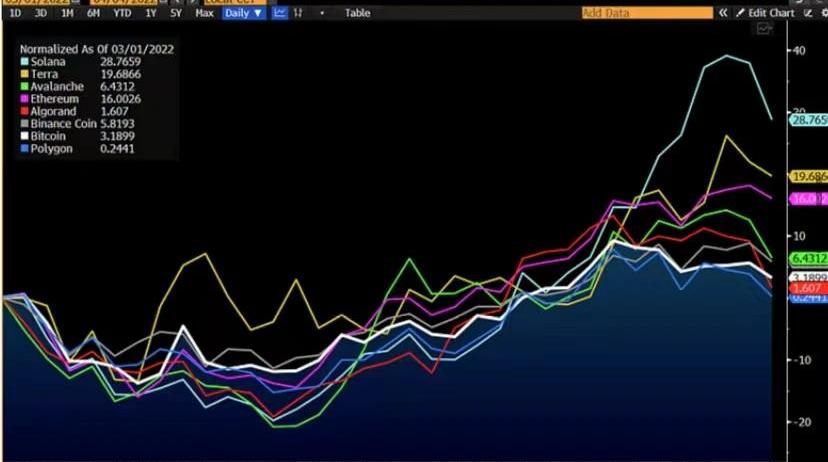
Task: Click the Edit Chart button
Action: pos(770,13)
